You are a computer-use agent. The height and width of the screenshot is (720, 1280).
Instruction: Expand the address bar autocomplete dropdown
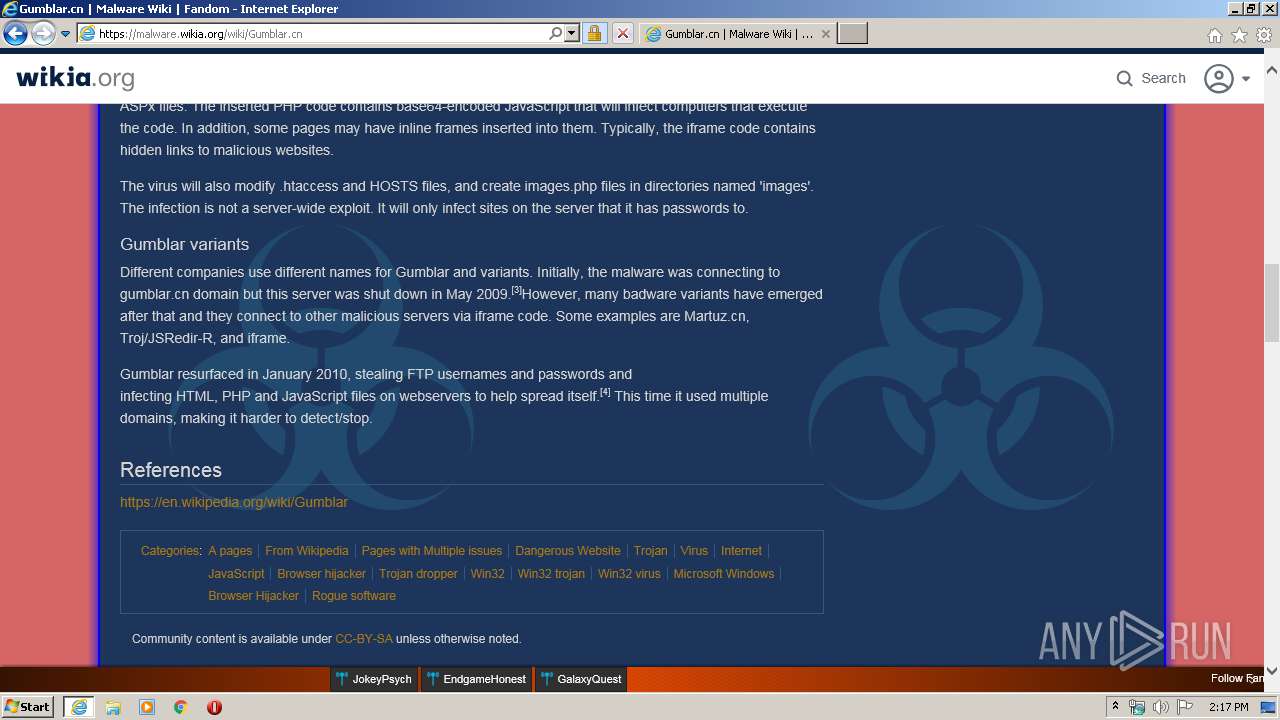tap(572, 33)
